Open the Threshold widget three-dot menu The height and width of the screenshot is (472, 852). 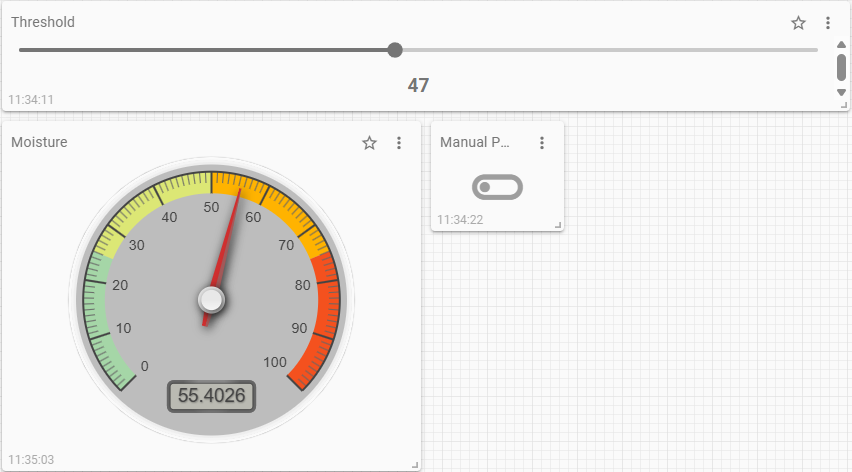coord(827,23)
